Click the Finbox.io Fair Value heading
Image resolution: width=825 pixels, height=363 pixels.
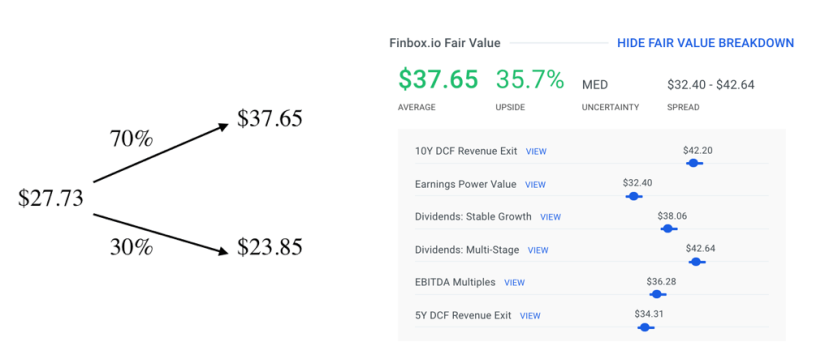pos(445,43)
